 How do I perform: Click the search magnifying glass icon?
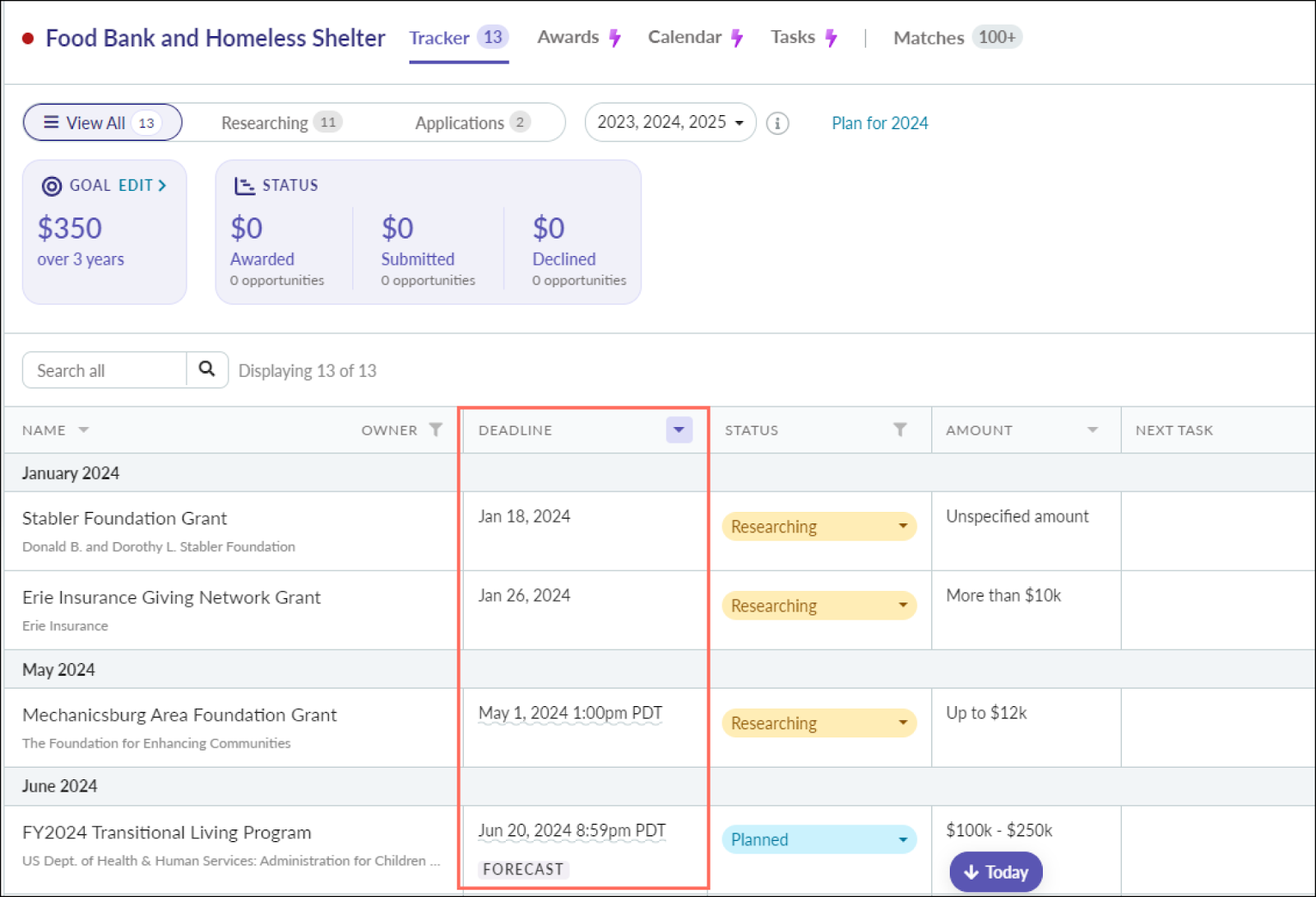[206, 369]
